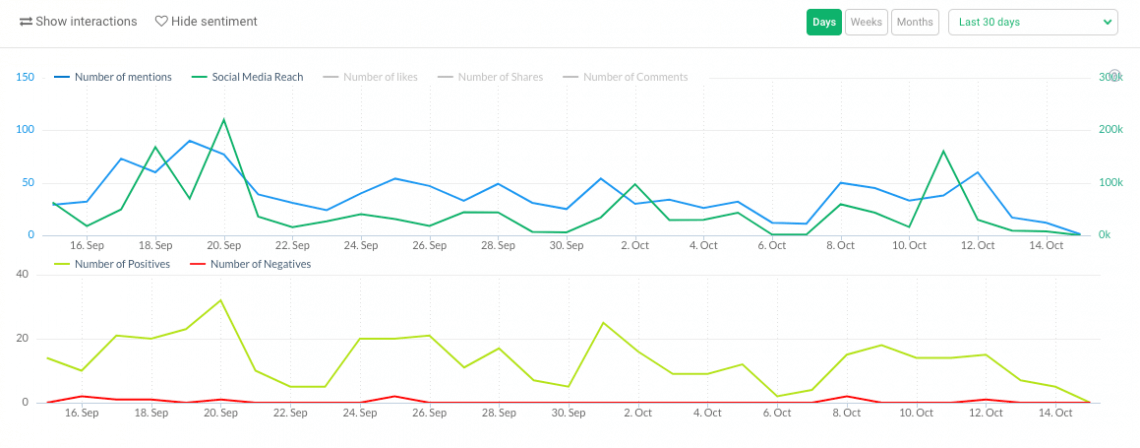The height and width of the screenshot is (448, 1140).
Task: Click the Positives peak at 20. Sep
Action: click(x=220, y=300)
